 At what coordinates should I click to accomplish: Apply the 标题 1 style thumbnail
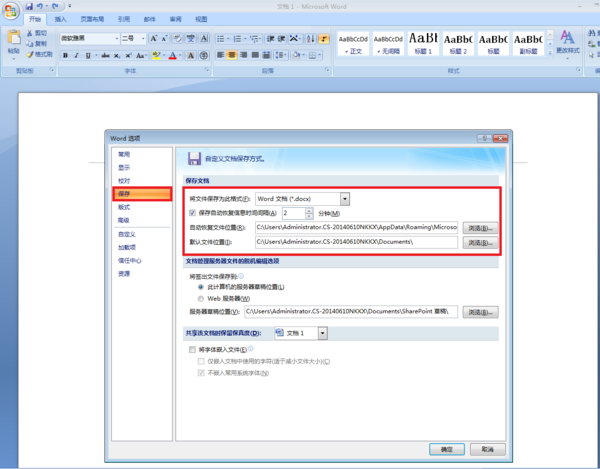(424, 43)
